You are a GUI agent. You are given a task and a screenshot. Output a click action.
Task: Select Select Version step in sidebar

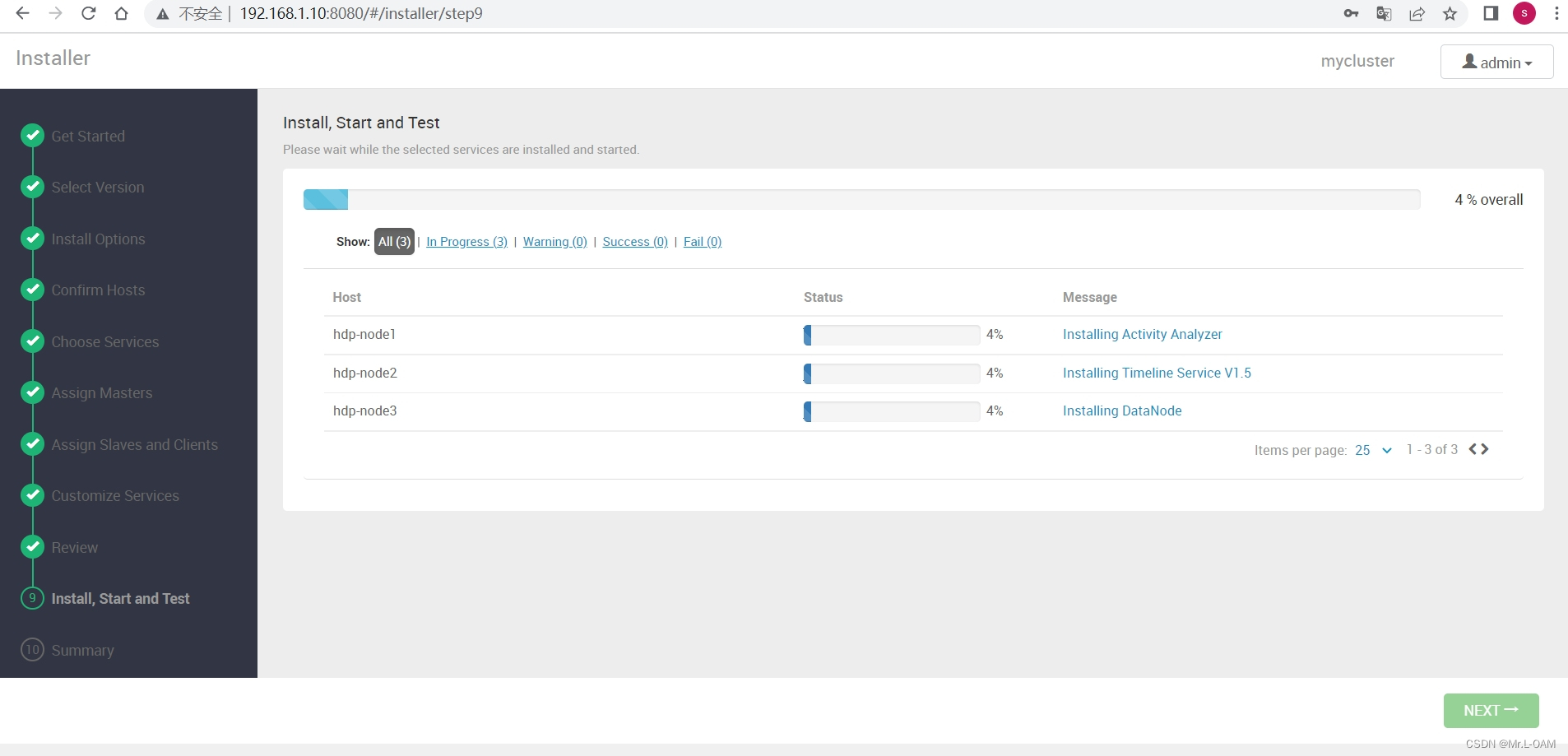click(98, 188)
